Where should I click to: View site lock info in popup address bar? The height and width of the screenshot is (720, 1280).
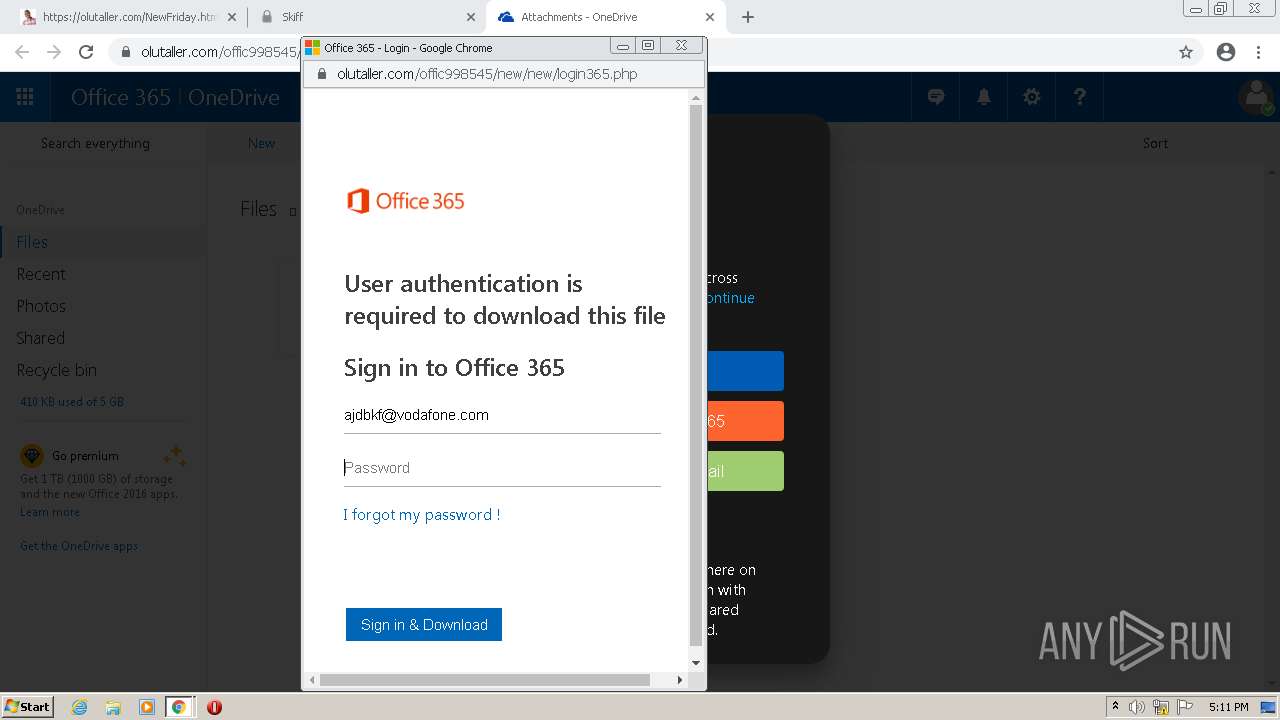pyautogui.click(x=322, y=74)
